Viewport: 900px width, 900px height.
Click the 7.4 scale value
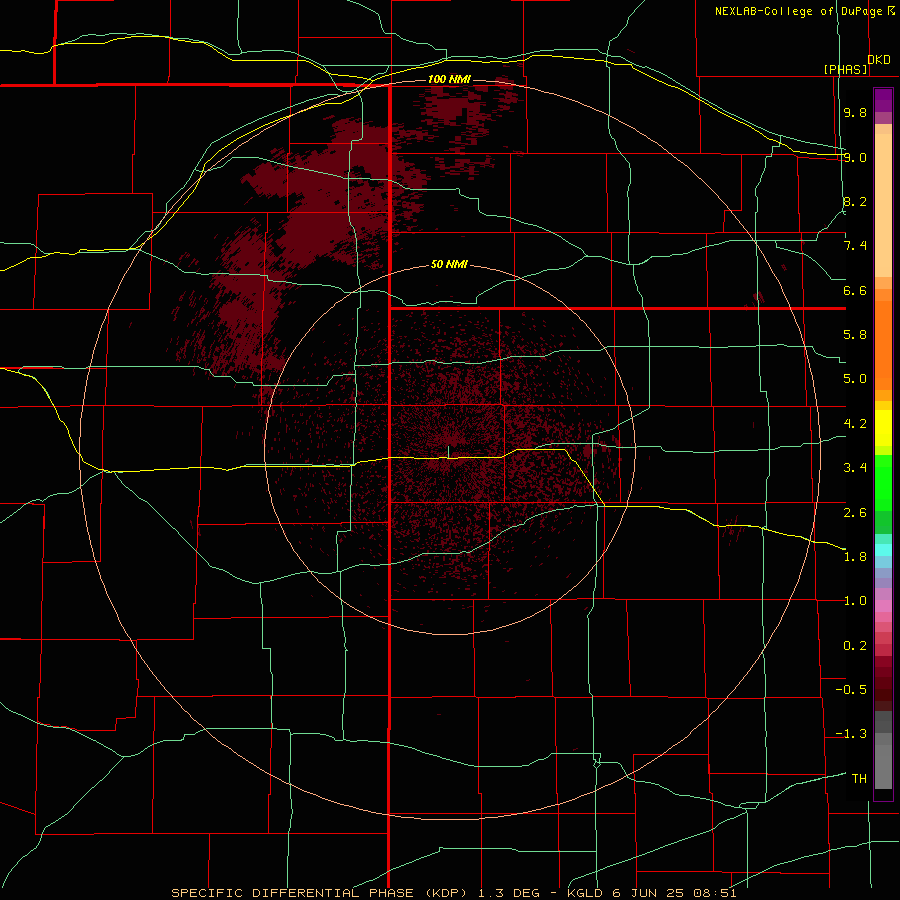tap(855, 246)
